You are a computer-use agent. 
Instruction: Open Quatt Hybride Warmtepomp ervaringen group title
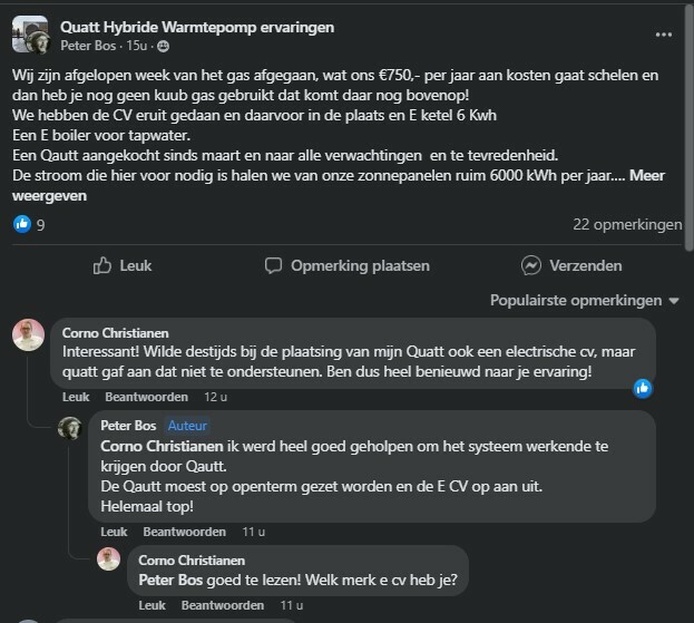pos(197,27)
